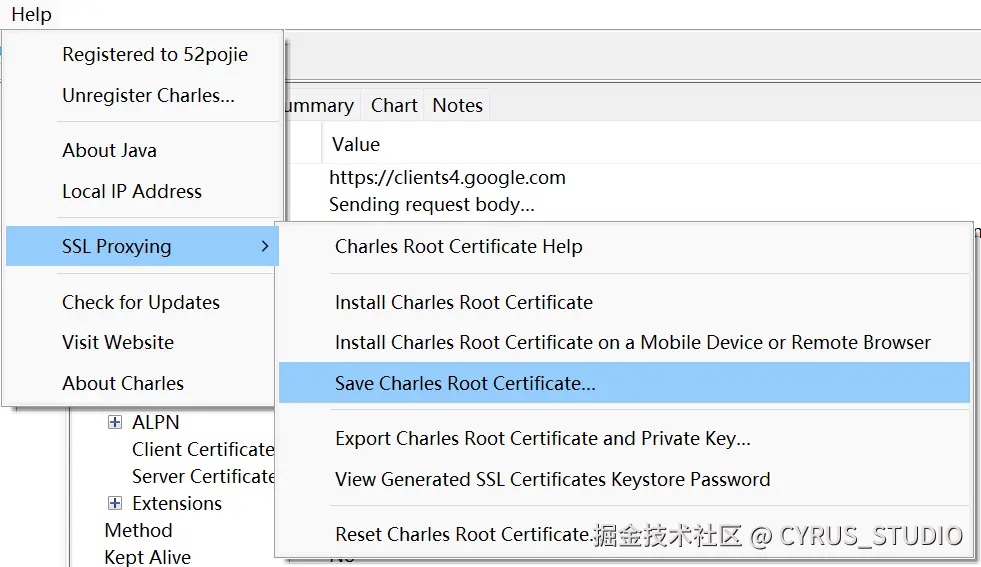Image resolution: width=981 pixels, height=567 pixels.
Task: Choose Reset Charles Root Certificate
Action: (x=463, y=534)
